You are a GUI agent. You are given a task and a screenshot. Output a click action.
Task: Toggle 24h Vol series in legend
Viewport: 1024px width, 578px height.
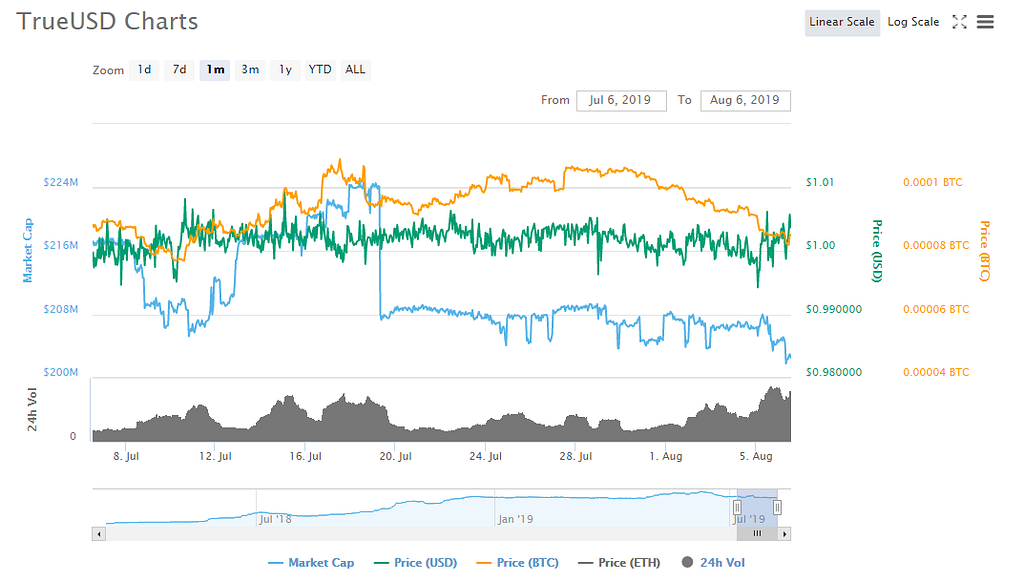coord(712,563)
